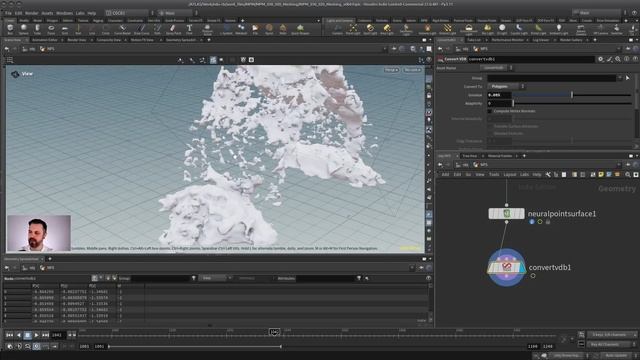Open the Convert To Polygons dropdown

pos(506,86)
